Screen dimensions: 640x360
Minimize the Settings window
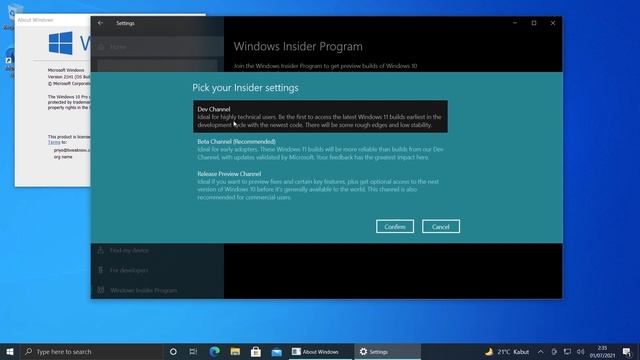515,23
